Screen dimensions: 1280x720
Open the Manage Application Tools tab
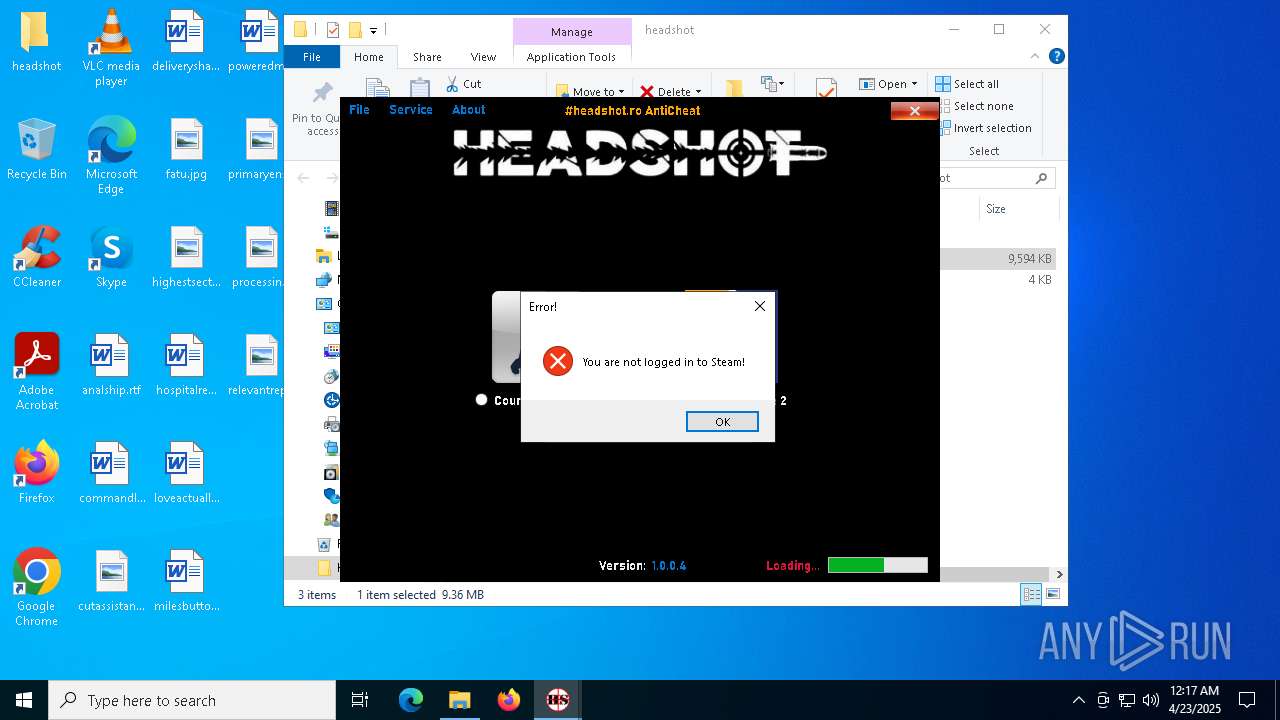[x=571, y=57]
